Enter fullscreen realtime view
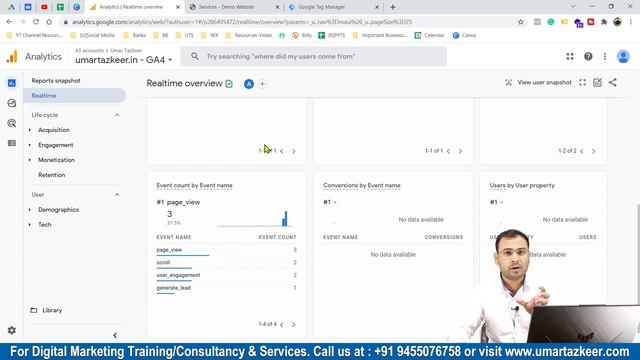 tap(582, 82)
